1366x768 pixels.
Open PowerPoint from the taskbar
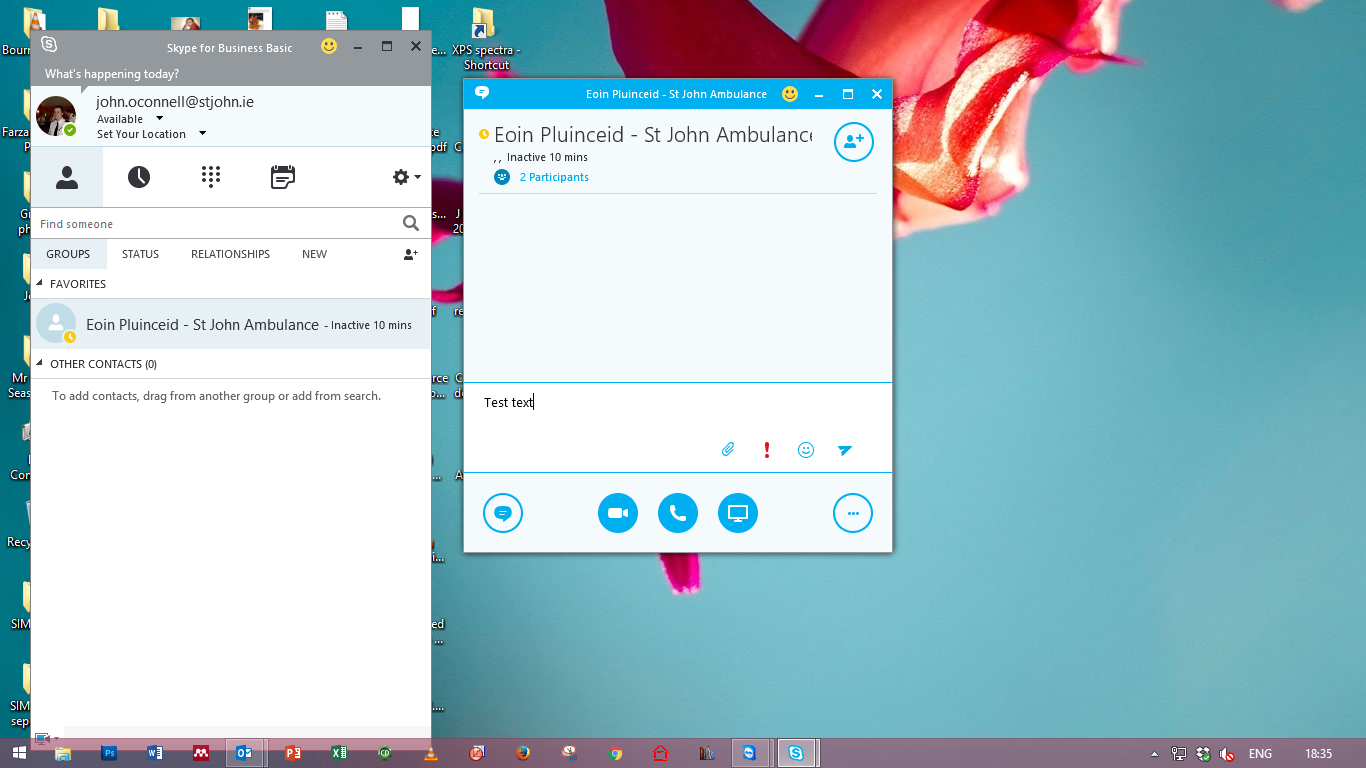coord(293,753)
